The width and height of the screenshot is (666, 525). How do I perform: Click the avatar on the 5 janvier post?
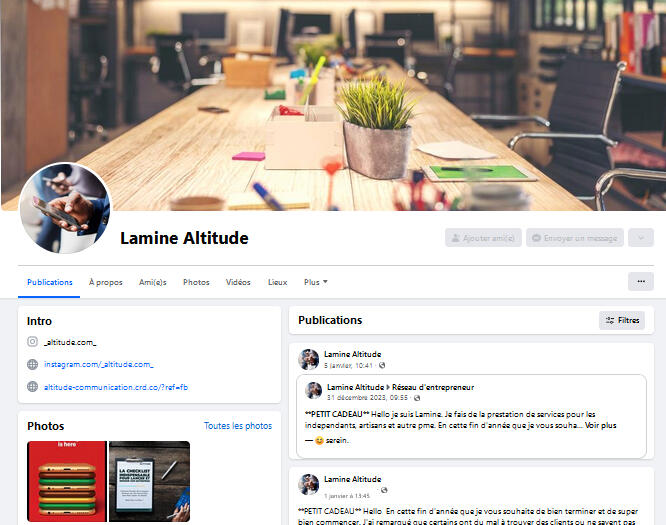click(308, 359)
